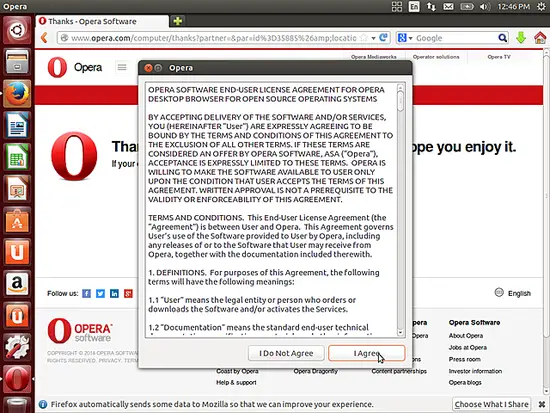
Task: Open Opera's LinkedIn page icon
Action: 114,293
